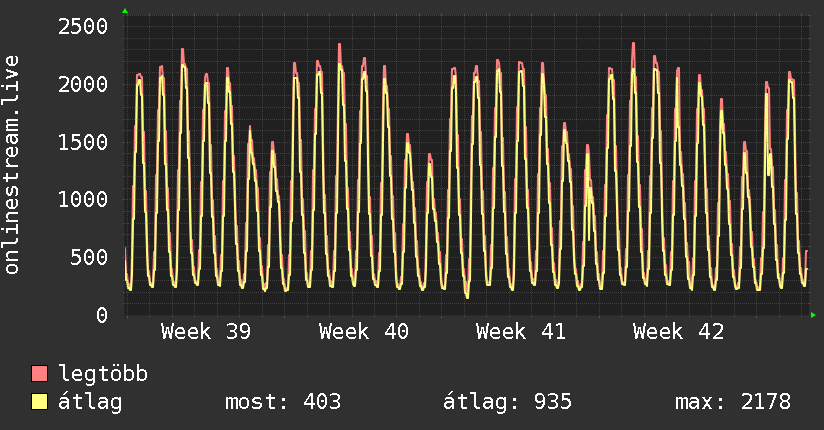The height and width of the screenshot is (430, 824).
Task: Click the 'most: 403' current value
Action: click(284, 402)
